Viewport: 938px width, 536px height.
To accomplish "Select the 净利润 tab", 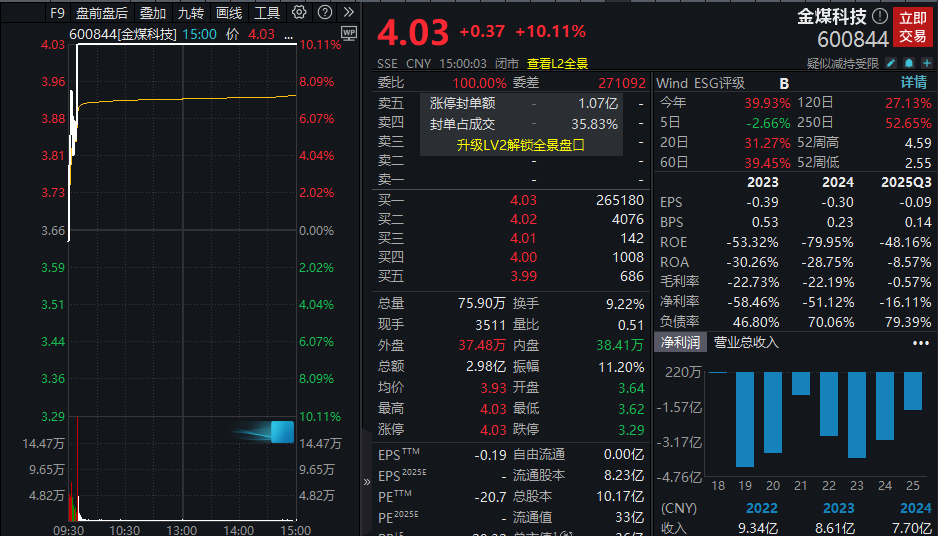I will click(680, 342).
